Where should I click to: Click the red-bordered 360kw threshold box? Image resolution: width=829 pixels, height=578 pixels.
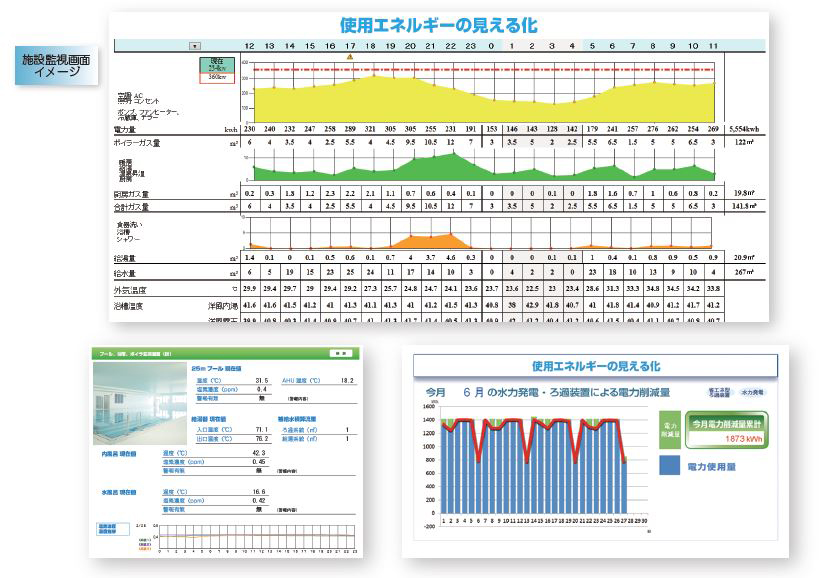pos(217,78)
